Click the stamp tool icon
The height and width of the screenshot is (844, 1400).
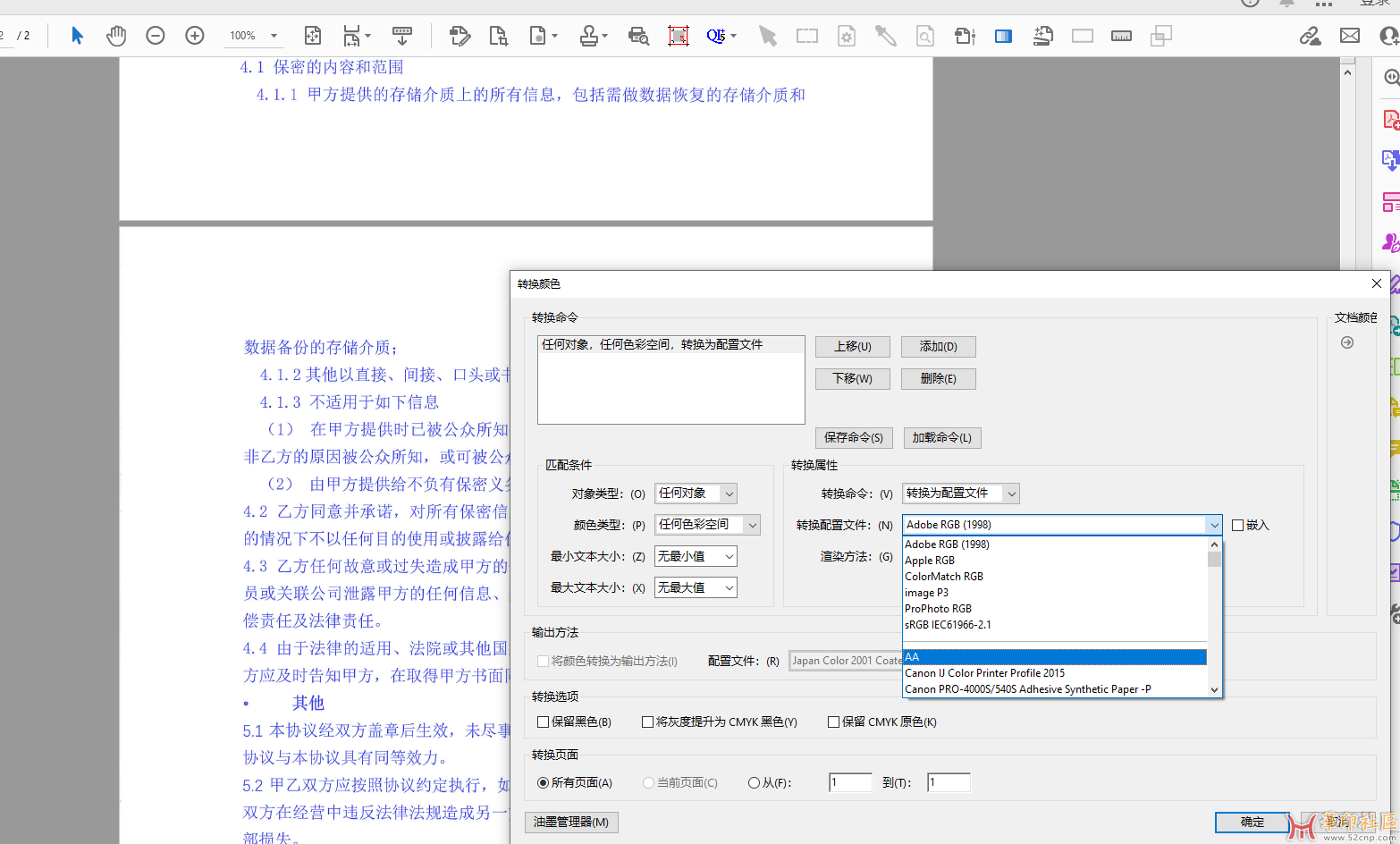589,36
